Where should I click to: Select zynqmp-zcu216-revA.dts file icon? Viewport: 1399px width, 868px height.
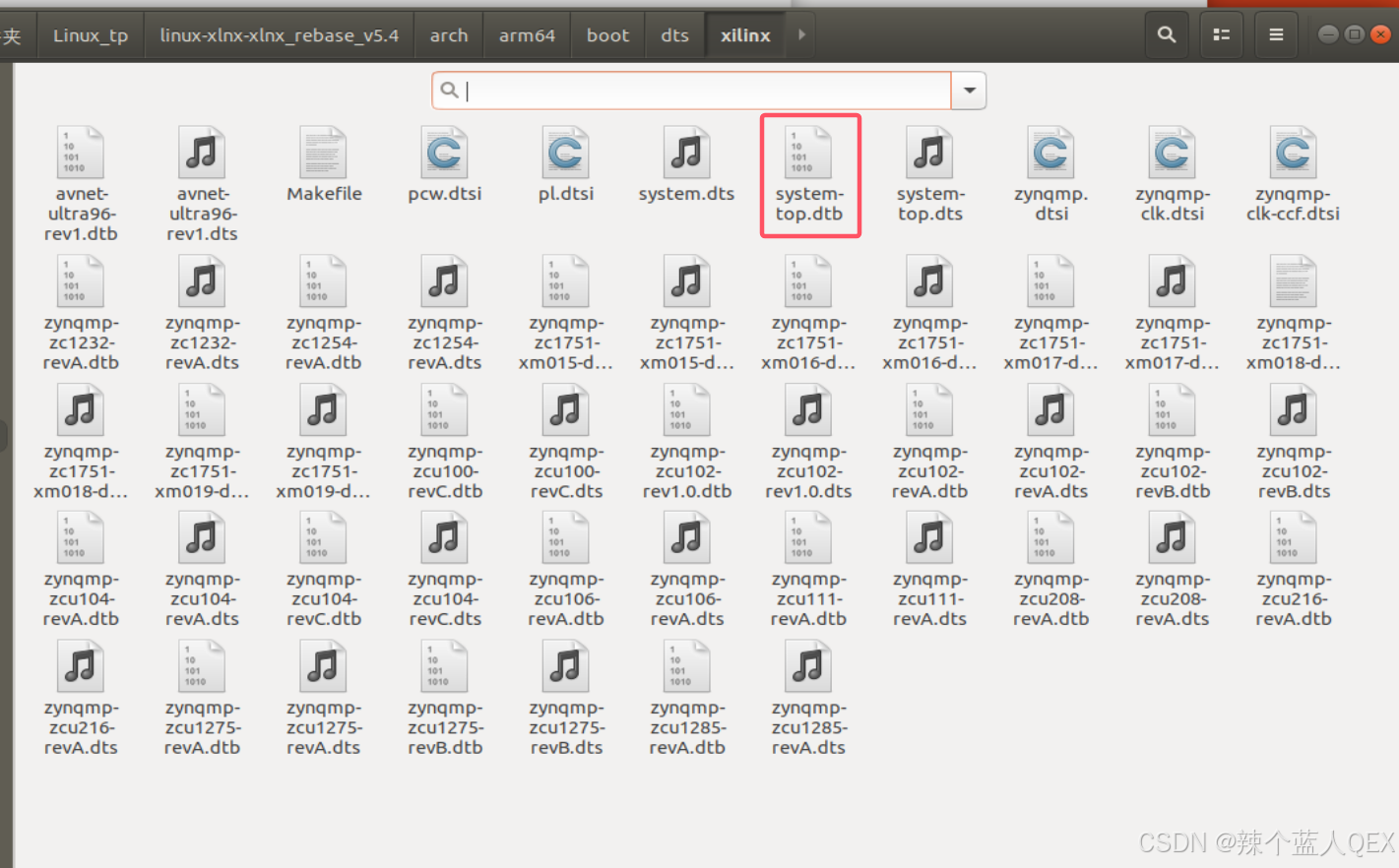(x=81, y=666)
